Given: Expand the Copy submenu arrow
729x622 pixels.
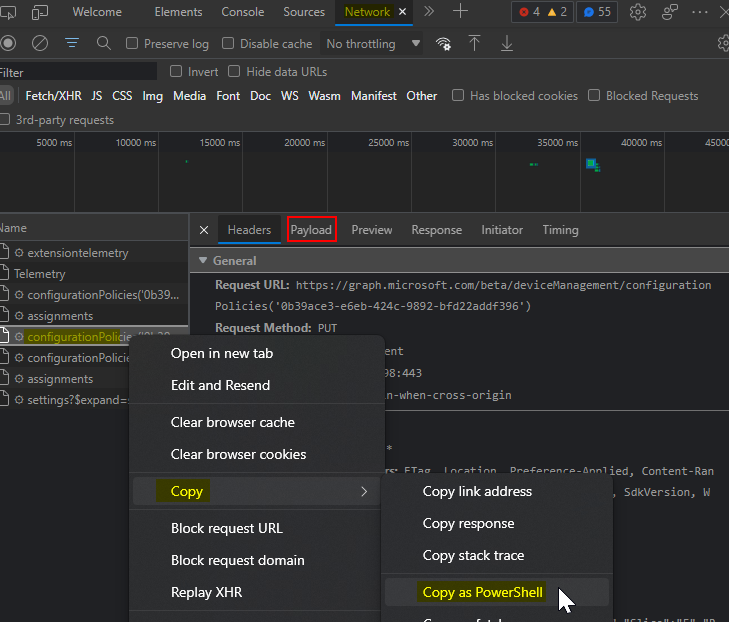Looking at the screenshot, I should click(364, 491).
